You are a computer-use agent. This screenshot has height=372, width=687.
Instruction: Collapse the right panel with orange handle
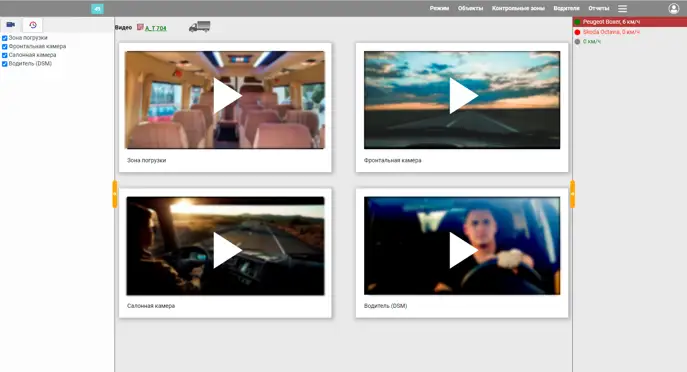point(572,194)
